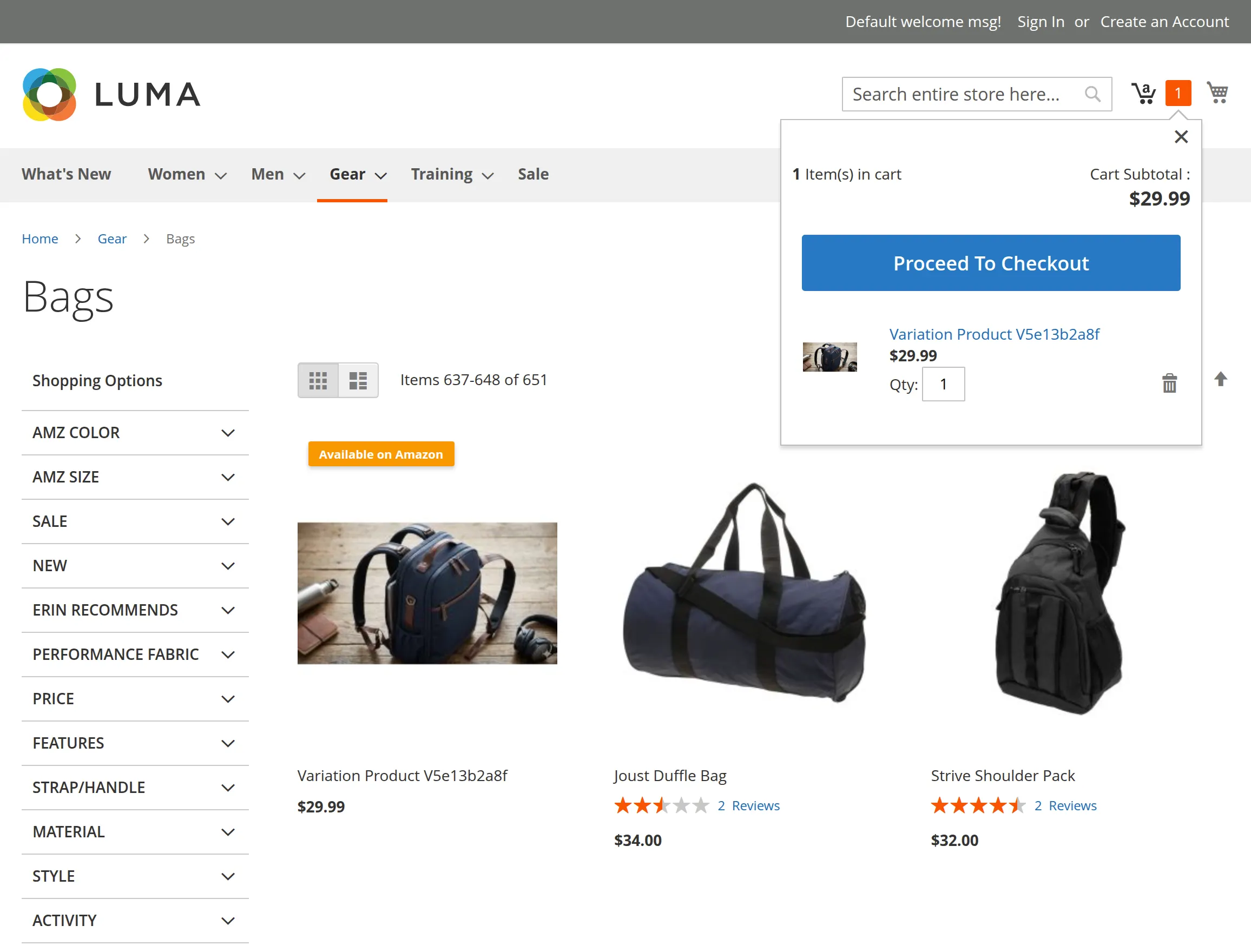
Task: Click $29.99 cart subtotal amount
Action: coord(1159,199)
